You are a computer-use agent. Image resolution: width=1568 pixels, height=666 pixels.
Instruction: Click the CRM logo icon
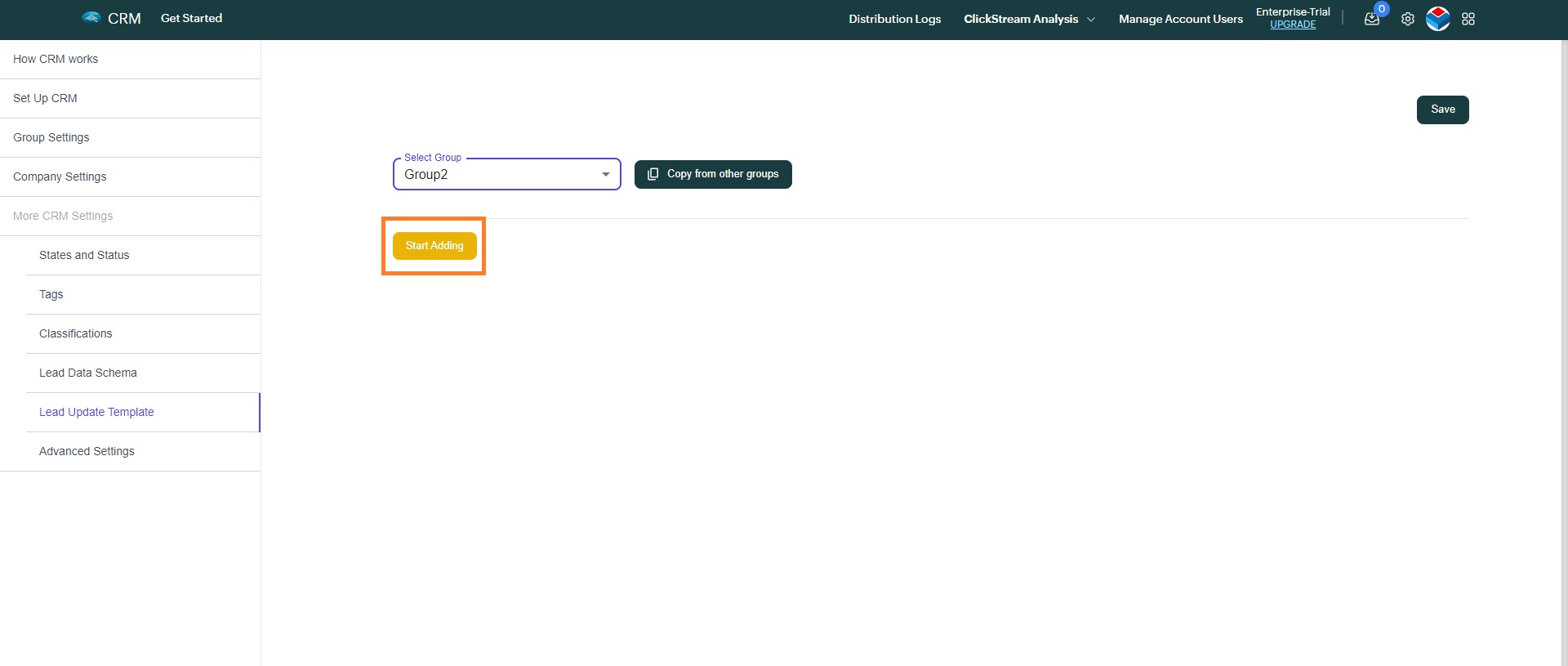91,17
